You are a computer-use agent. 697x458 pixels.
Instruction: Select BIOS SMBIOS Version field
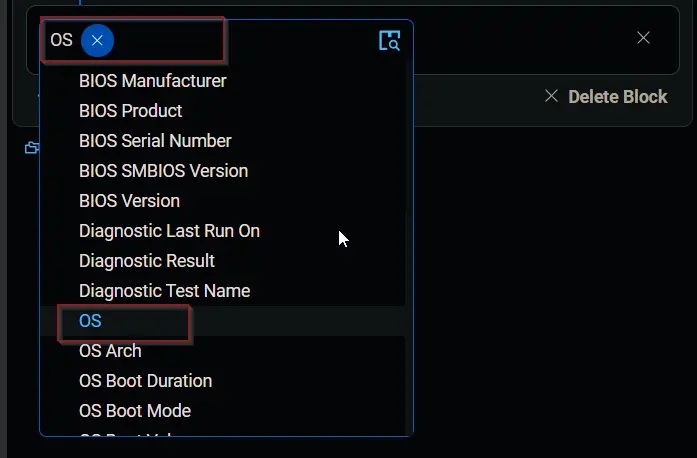coord(163,171)
